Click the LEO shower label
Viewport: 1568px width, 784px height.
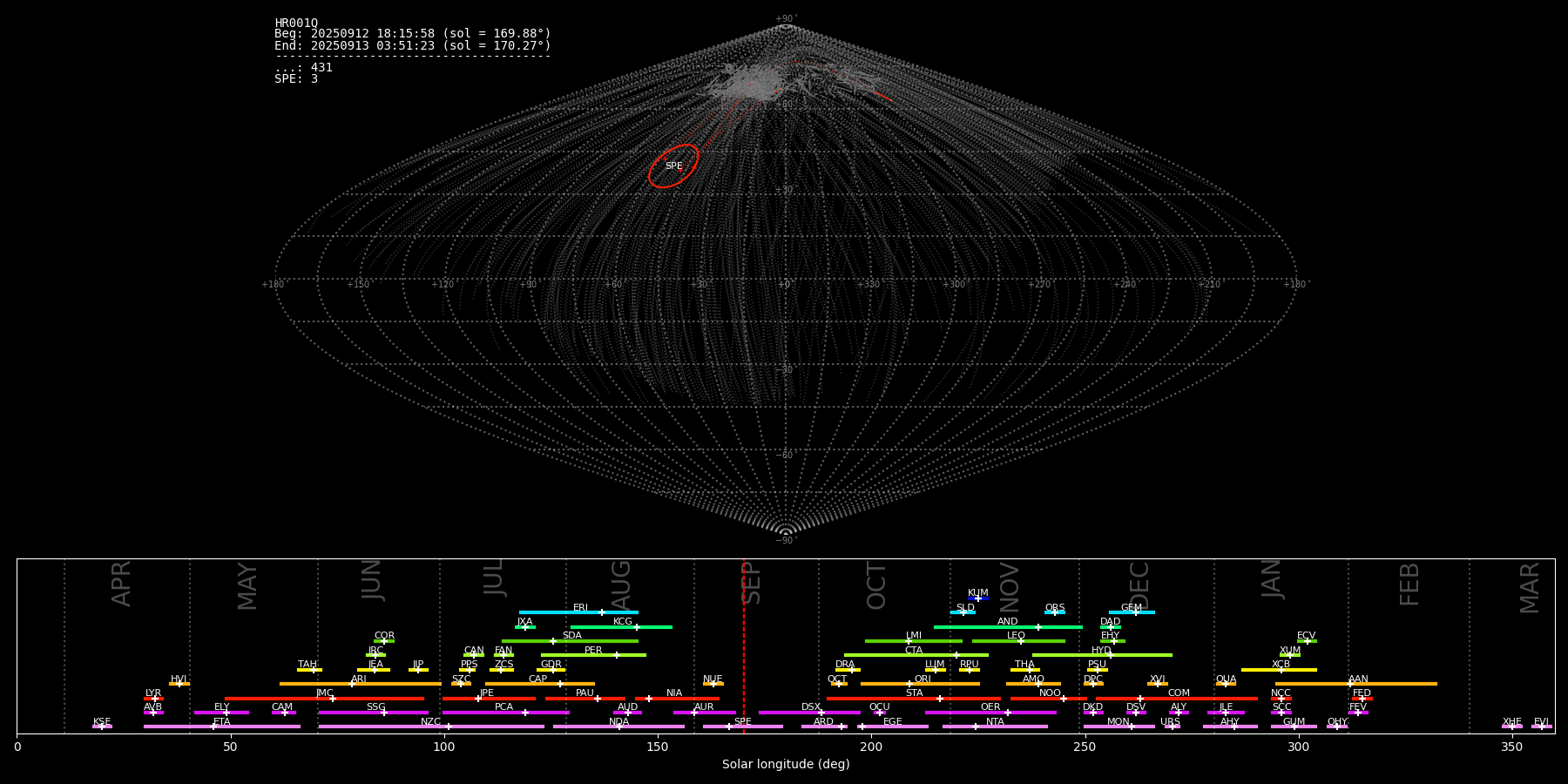click(1016, 635)
